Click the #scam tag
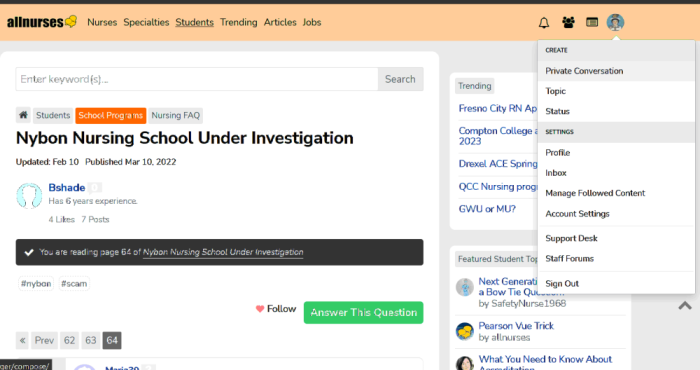This screenshot has height=370, width=700. (x=74, y=284)
